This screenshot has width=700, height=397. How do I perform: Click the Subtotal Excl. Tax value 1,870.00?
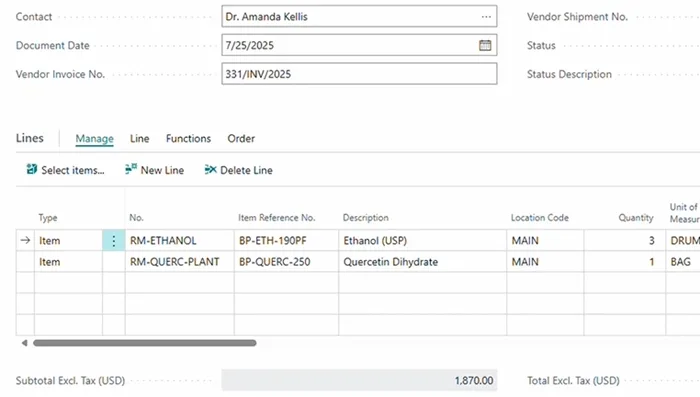tap(474, 380)
